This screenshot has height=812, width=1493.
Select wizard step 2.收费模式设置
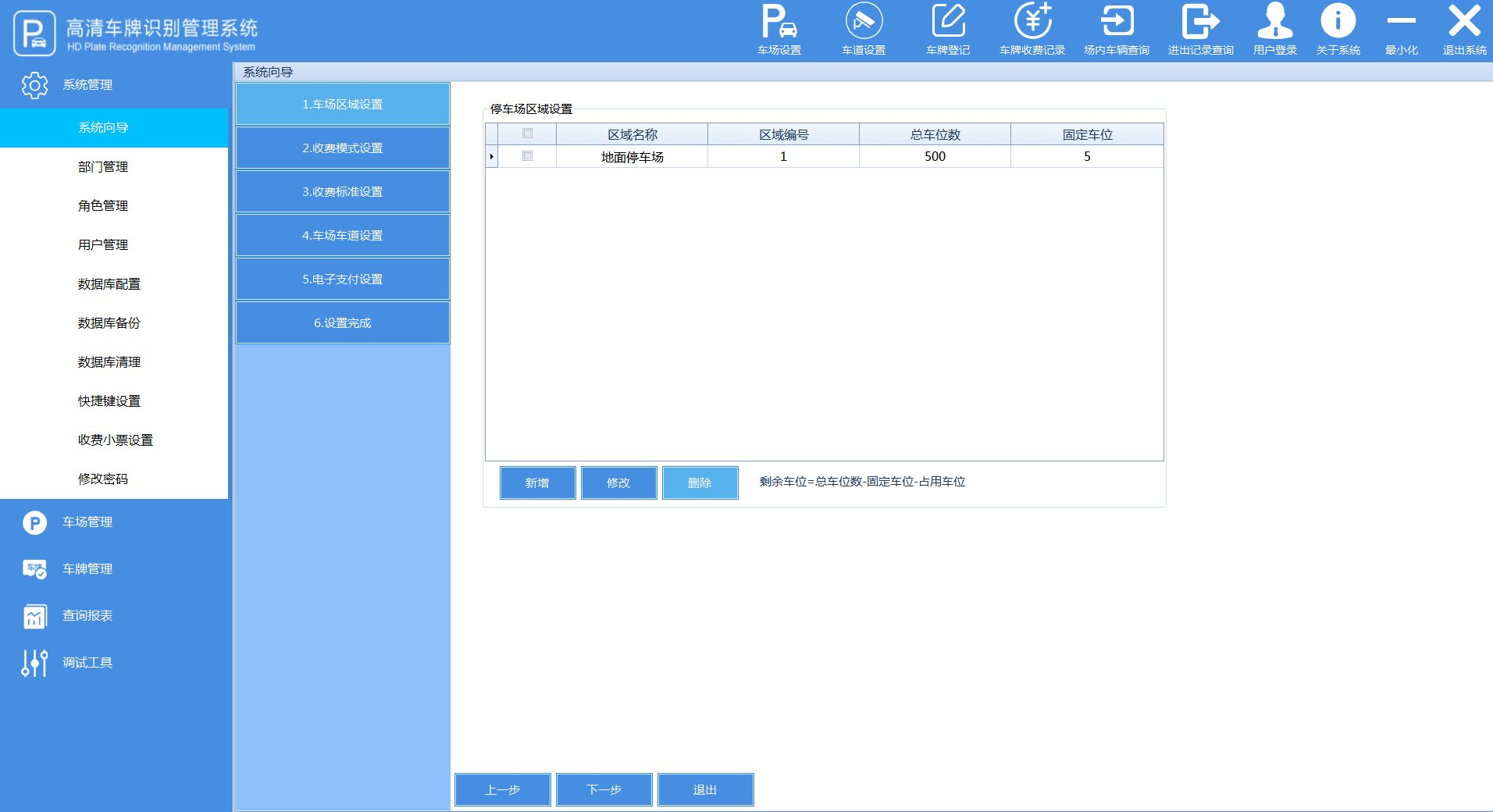point(343,148)
